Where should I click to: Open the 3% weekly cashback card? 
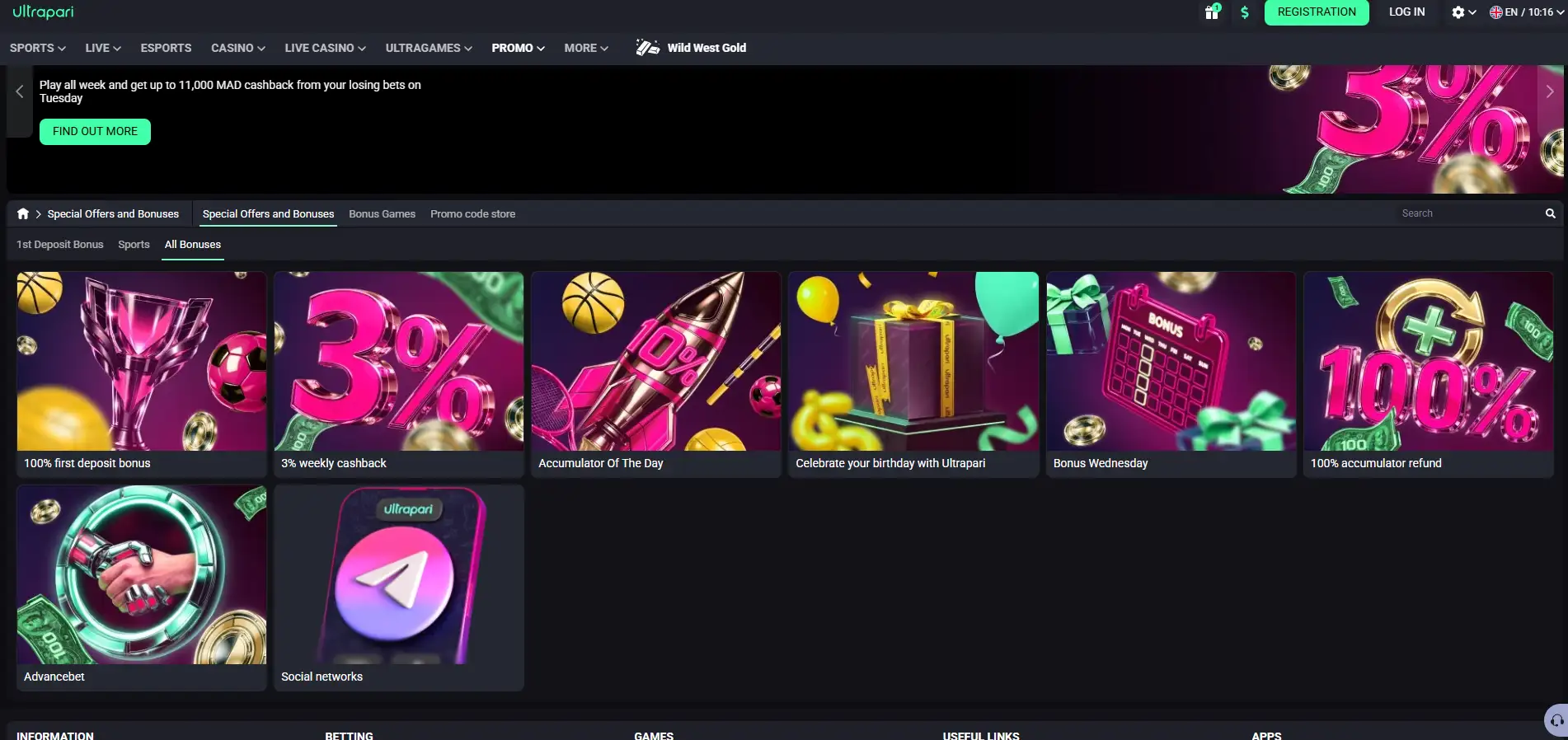(x=399, y=374)
